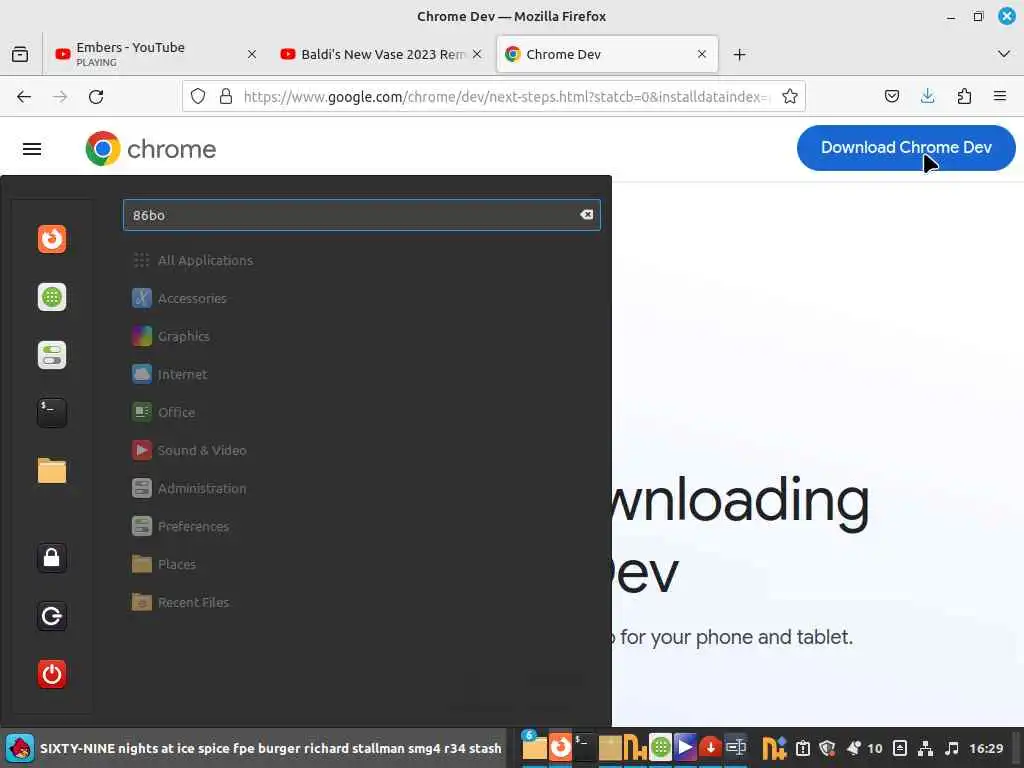Image resolution: width=1024 pixels, height=768 pixels.
Task: Bookmark this page with star icon
Action: tap(790, 97)
